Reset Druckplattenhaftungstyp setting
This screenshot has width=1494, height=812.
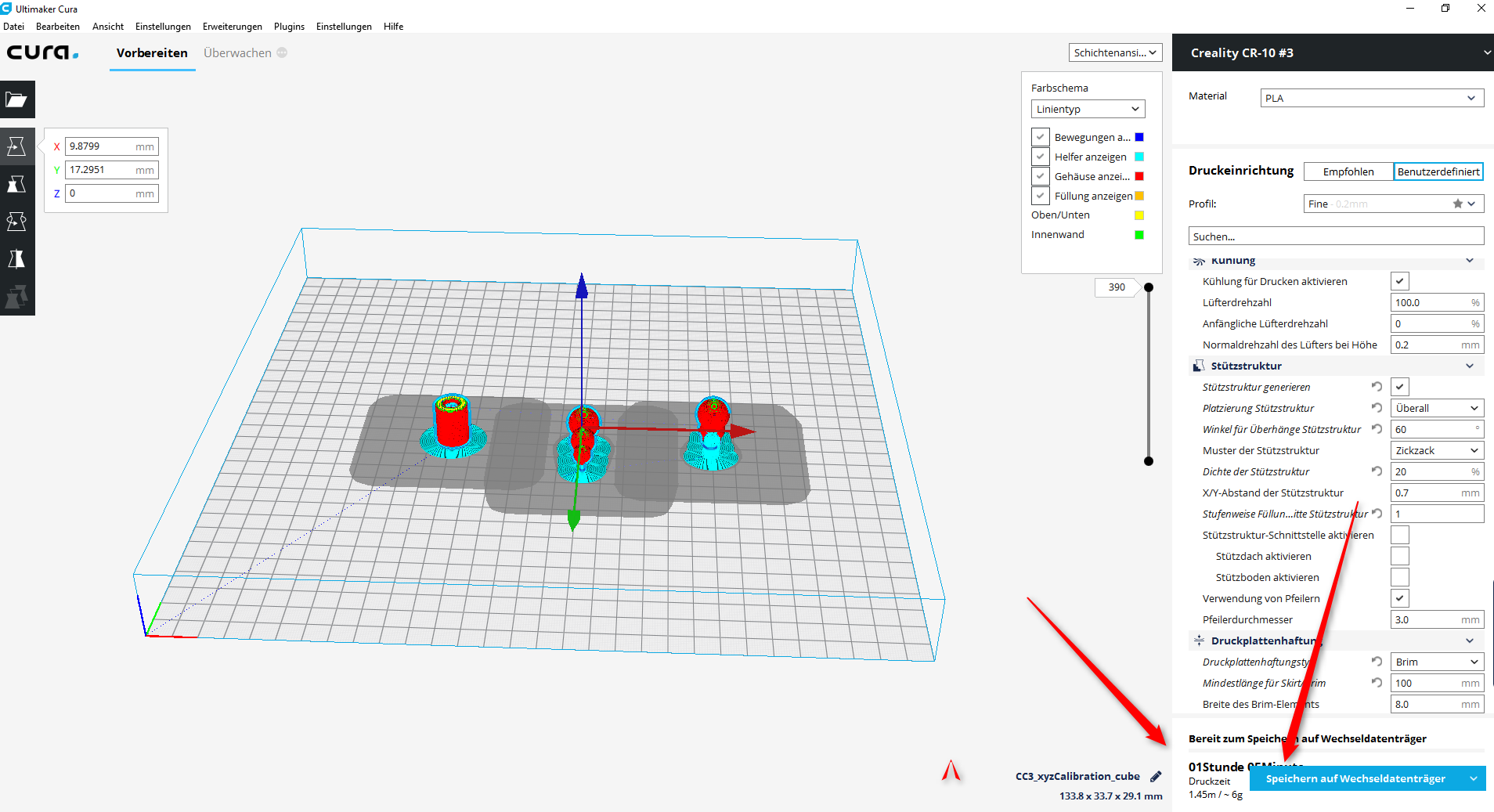[x=1377, y=662]
